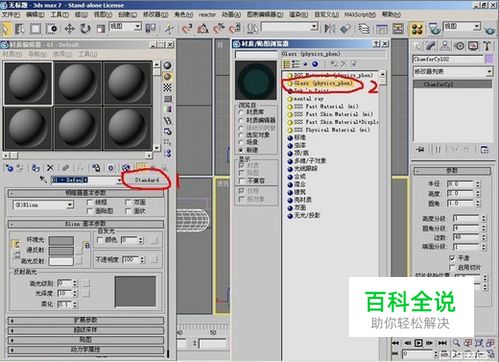The image size is (499, 362).
Task: Toggle 平滑 smooth checkbox in parameters
Action: tap(452, 258)
